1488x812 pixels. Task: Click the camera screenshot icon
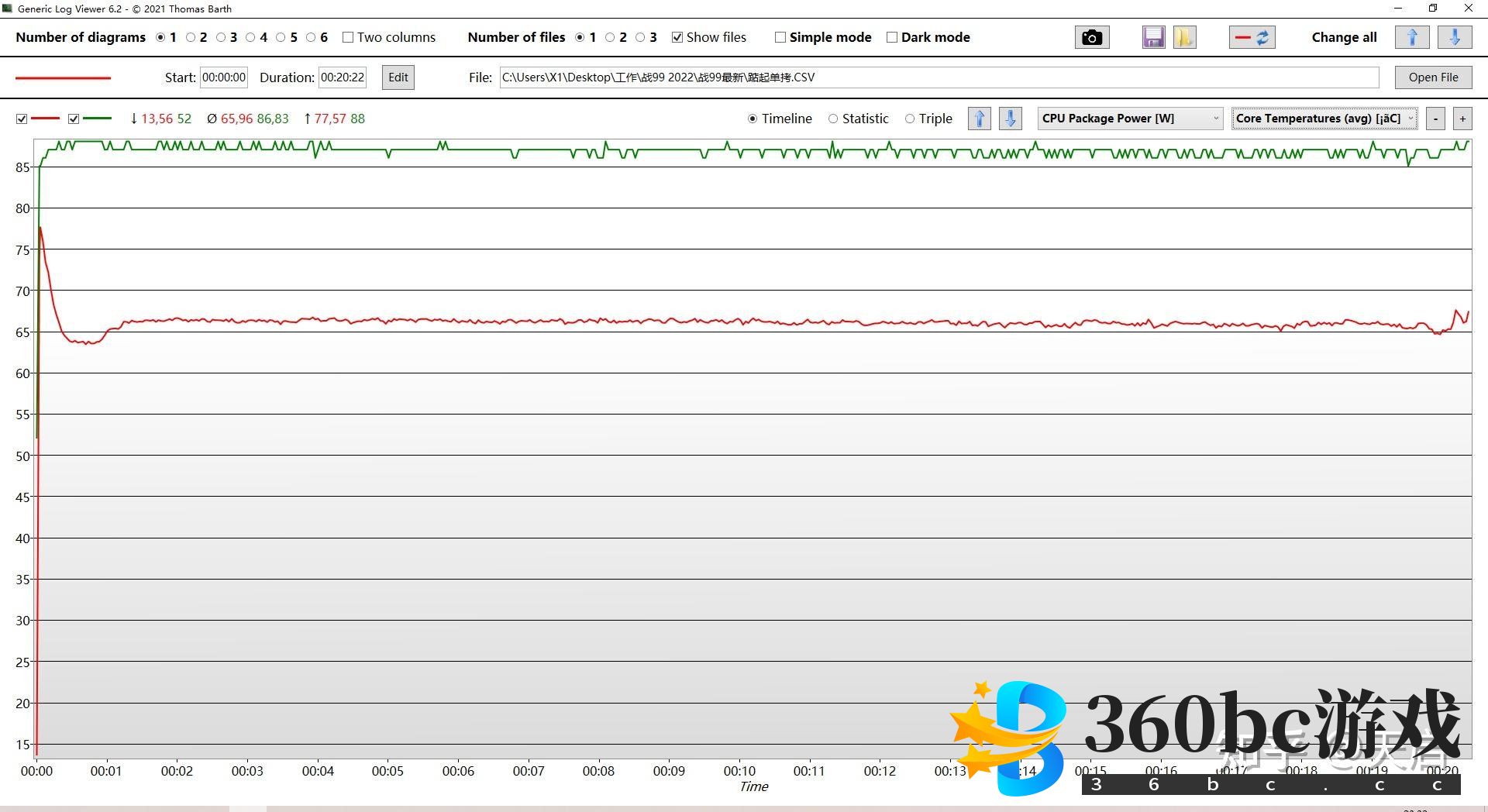tap(1091, 37)
